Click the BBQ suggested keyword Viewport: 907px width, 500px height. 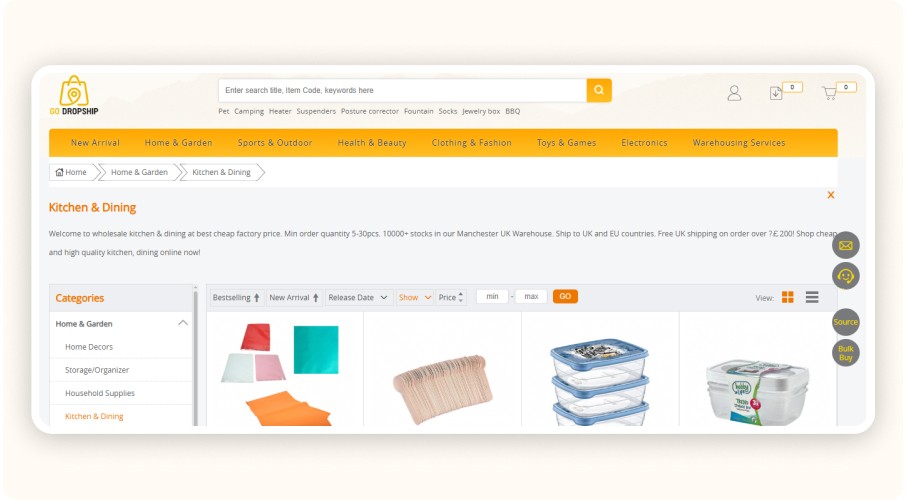pyautogui.click(x=513, y=111)
